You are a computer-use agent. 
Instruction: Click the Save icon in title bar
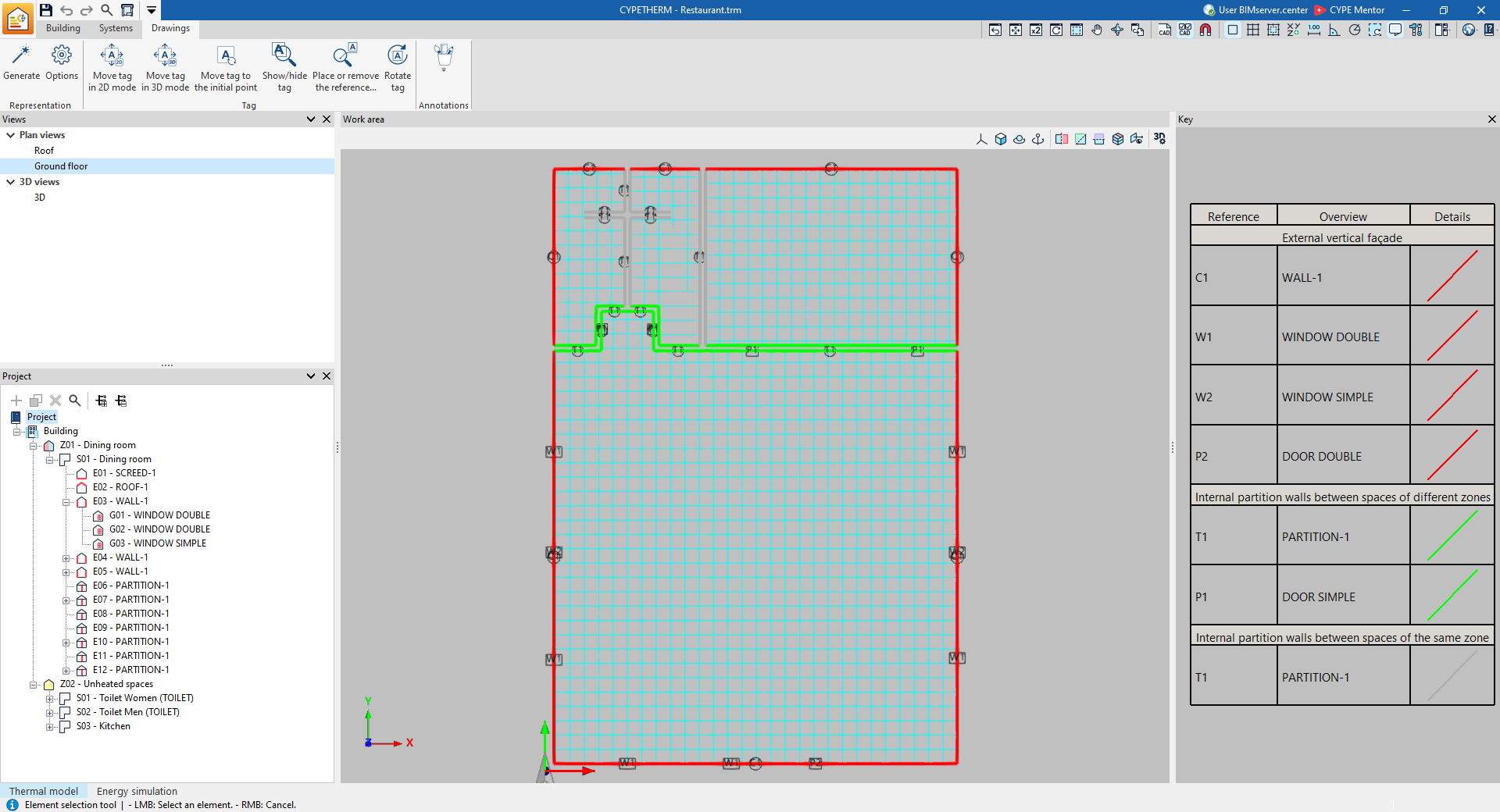tap(46, 9)
